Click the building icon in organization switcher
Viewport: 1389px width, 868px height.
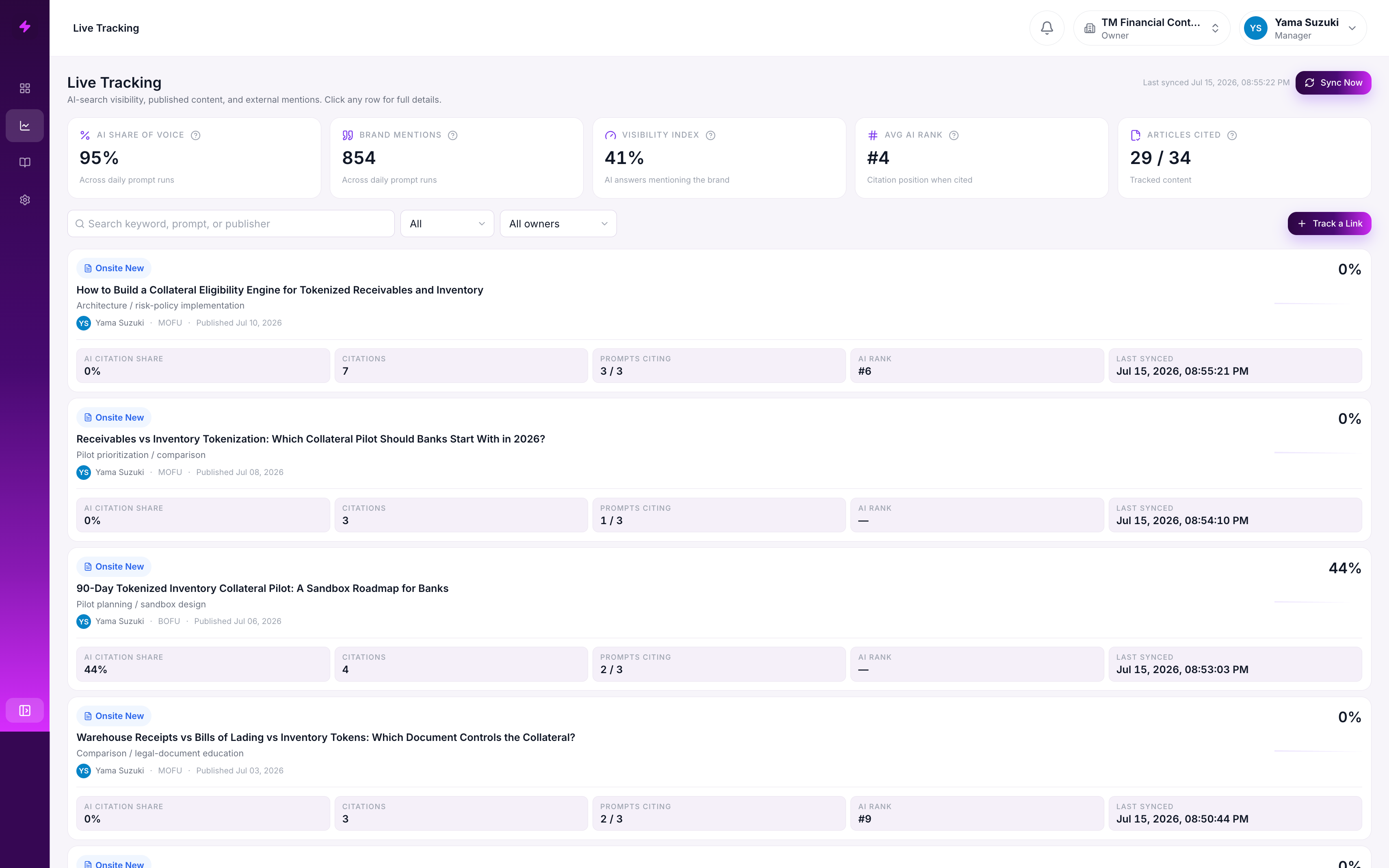[1089, 28]
